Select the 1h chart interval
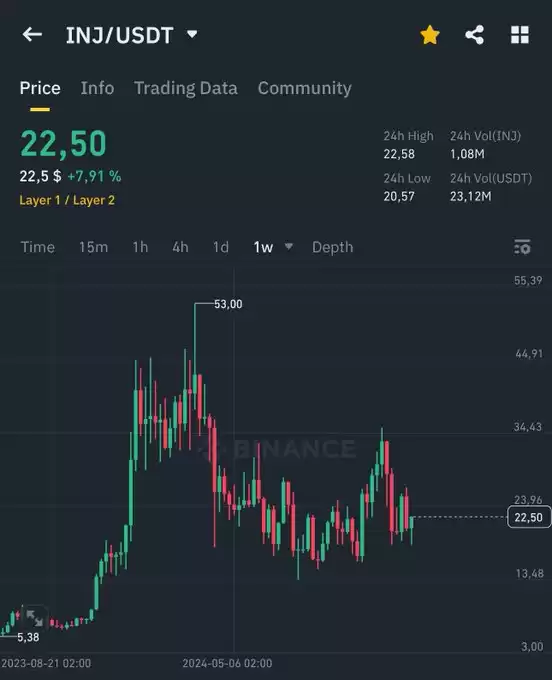Screen dimensions: 552x680 coord(140,247)
